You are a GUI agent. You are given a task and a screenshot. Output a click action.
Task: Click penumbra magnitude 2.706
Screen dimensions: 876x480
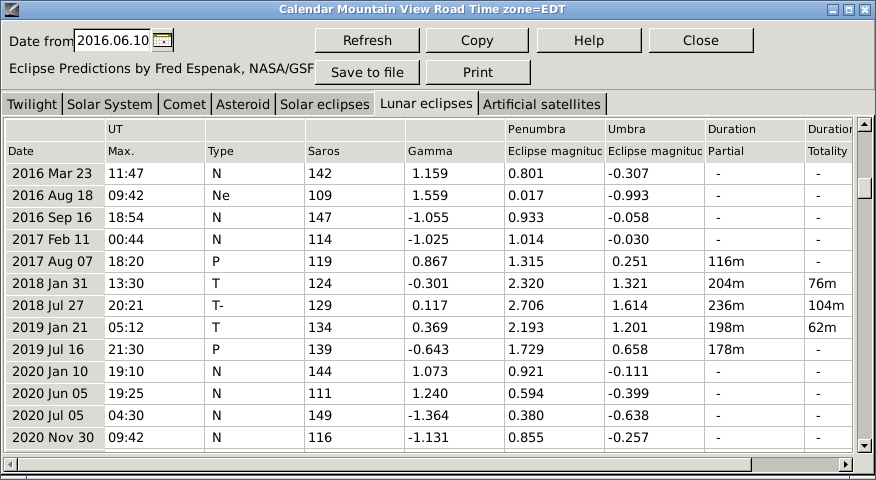pos(555,306)
